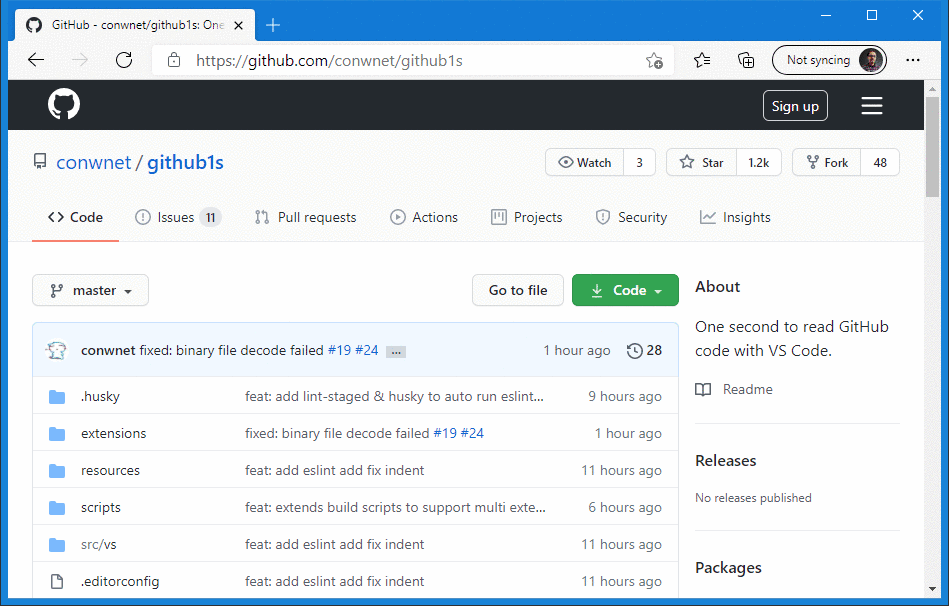Open the profile avatar next to Not syncing
The height and width of the screenshot is (606, 949).
click(x=871, y=60)
